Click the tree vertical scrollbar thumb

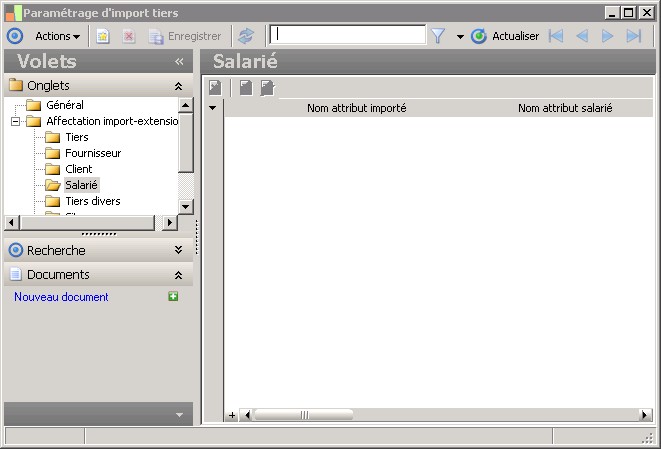(x=185, y=142)
